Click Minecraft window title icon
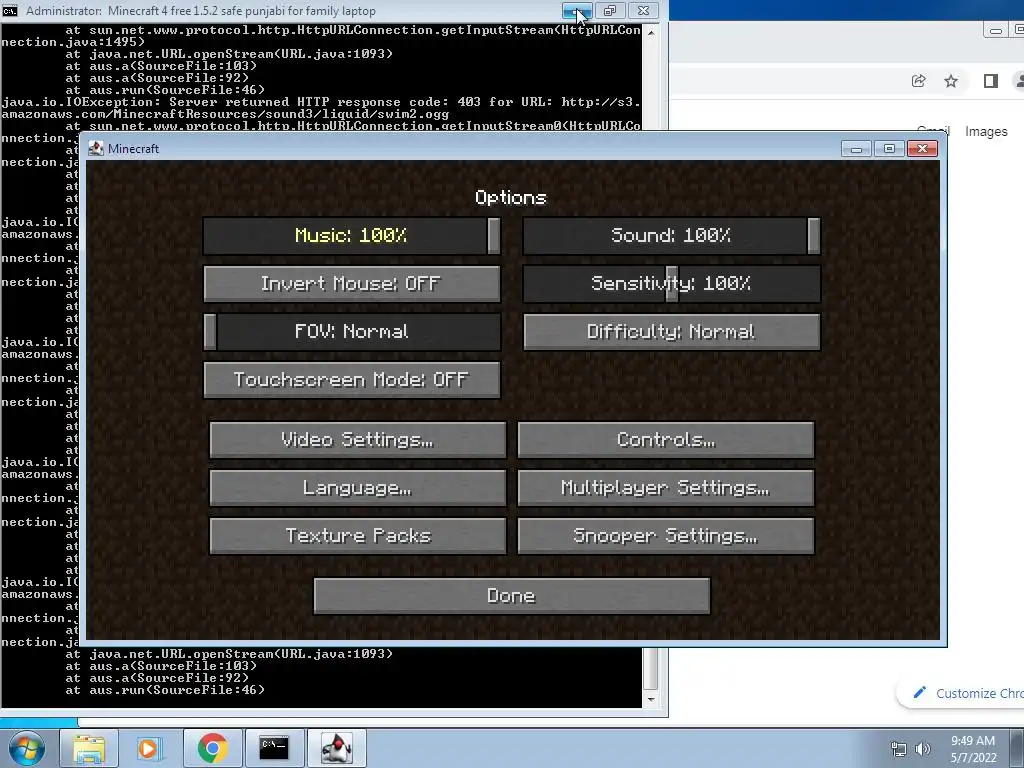This screenshot has width=1024, height=768. (x=96, y=148)
